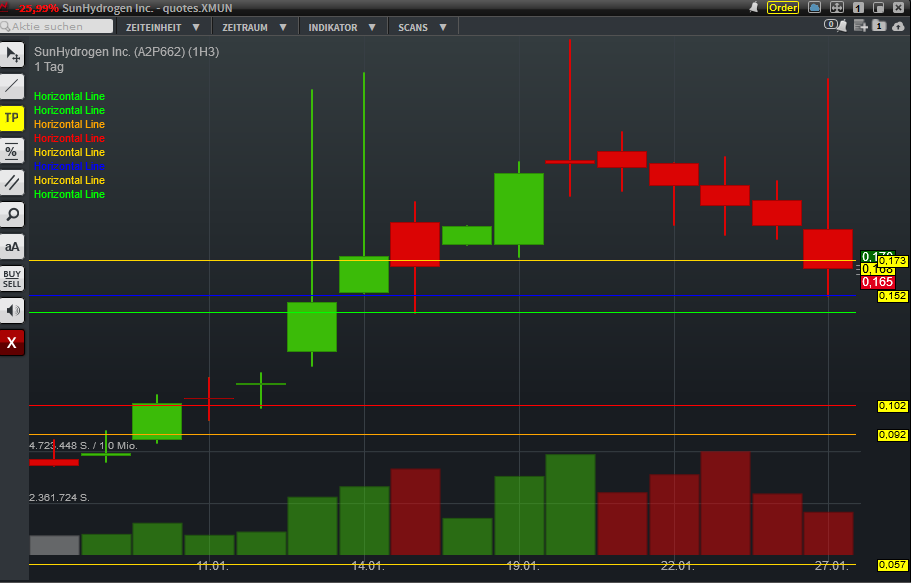Open the BUY SELL trading panel
This screenshot has width=911, height=583.
pos(12,278)
